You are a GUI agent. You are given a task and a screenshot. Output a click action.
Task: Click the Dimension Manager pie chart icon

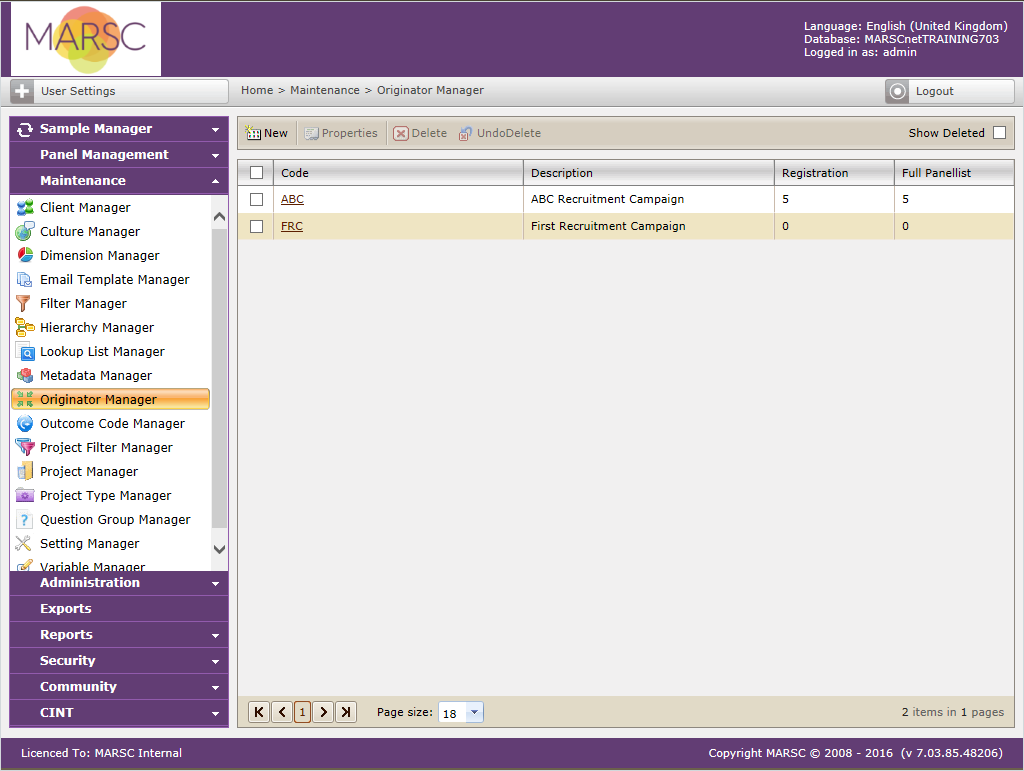(x=25, y=255)
